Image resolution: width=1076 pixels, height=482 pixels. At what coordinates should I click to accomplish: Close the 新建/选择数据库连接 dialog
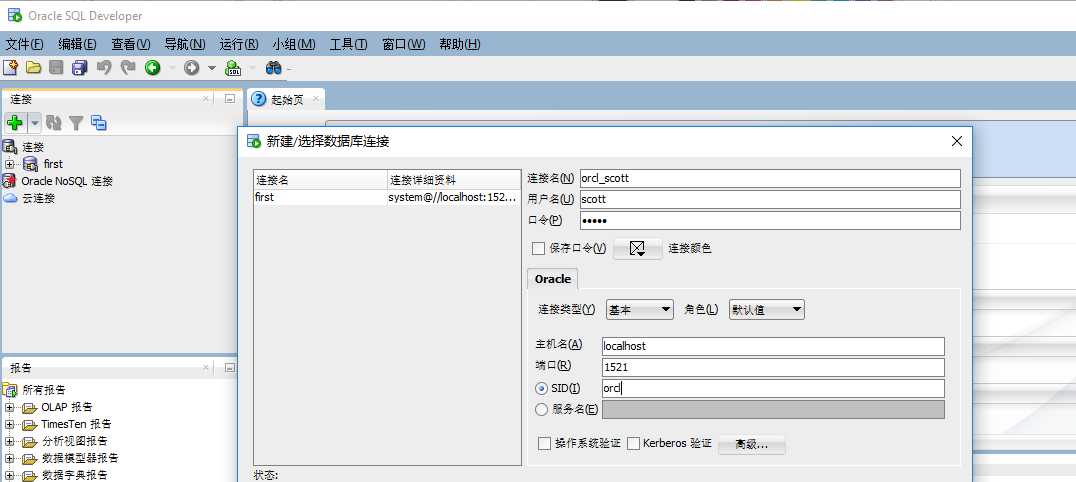[957, 141]
